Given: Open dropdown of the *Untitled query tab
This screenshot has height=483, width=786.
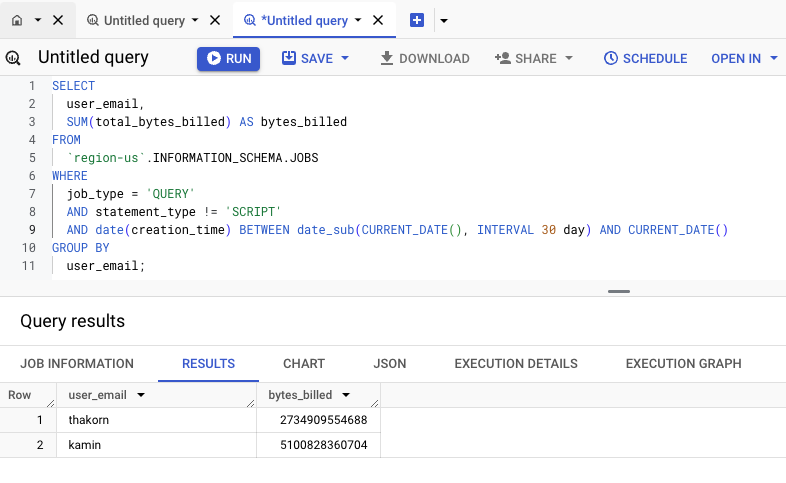Looking at the screenshot, I should click(358, 20).
